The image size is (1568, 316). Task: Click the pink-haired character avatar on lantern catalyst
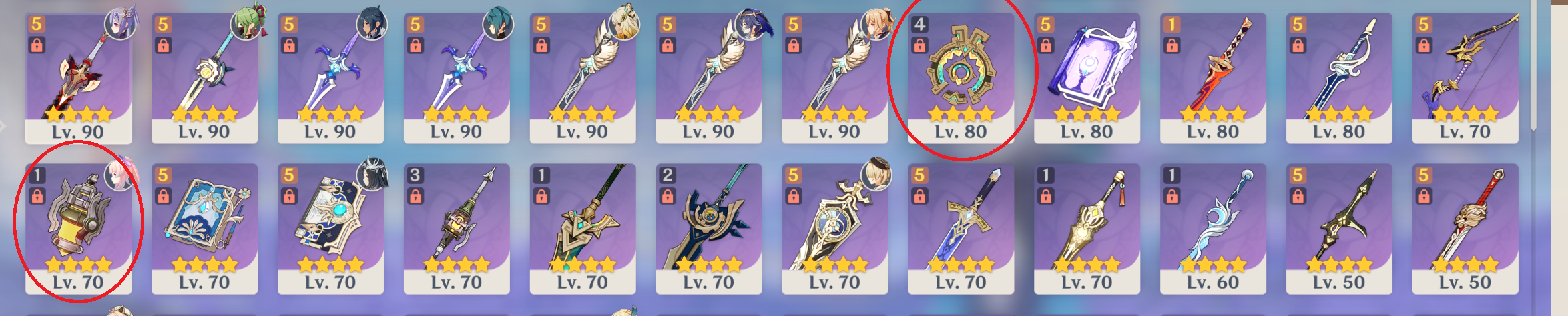120,174
